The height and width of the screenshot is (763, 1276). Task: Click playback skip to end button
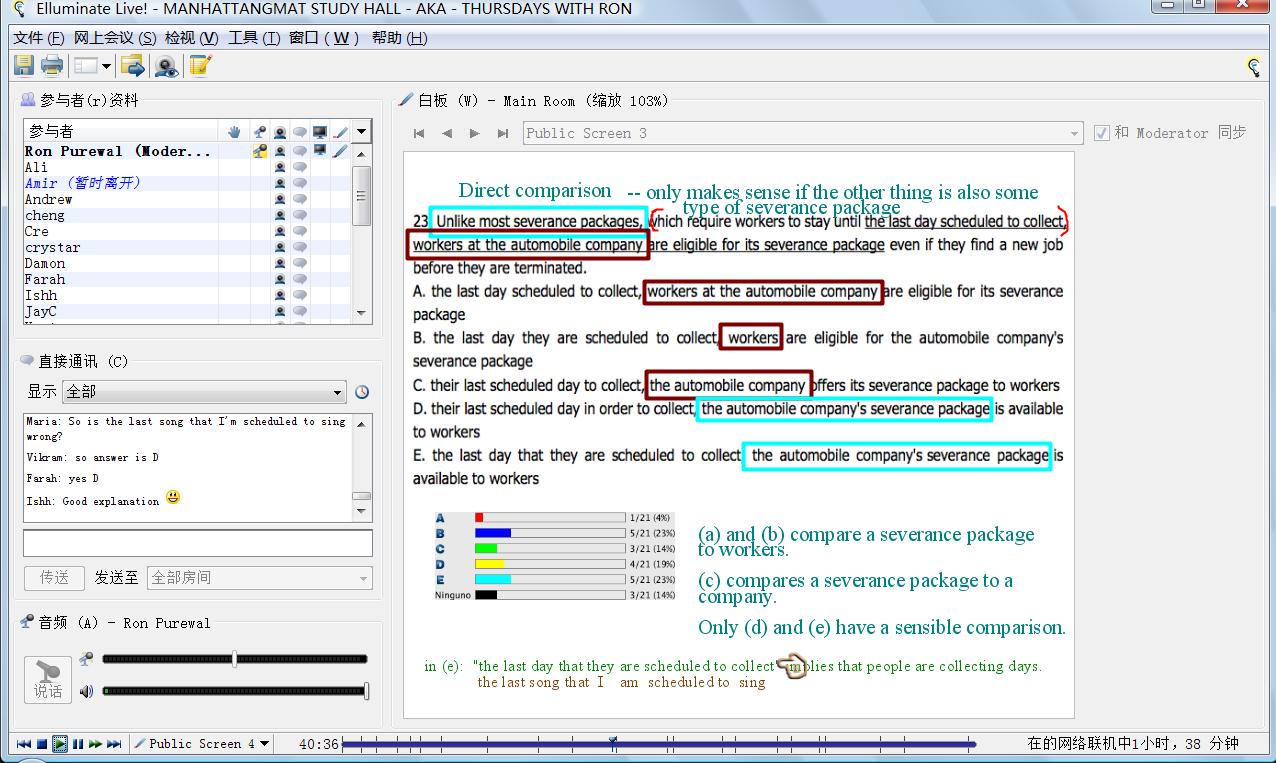coord(114,744)
